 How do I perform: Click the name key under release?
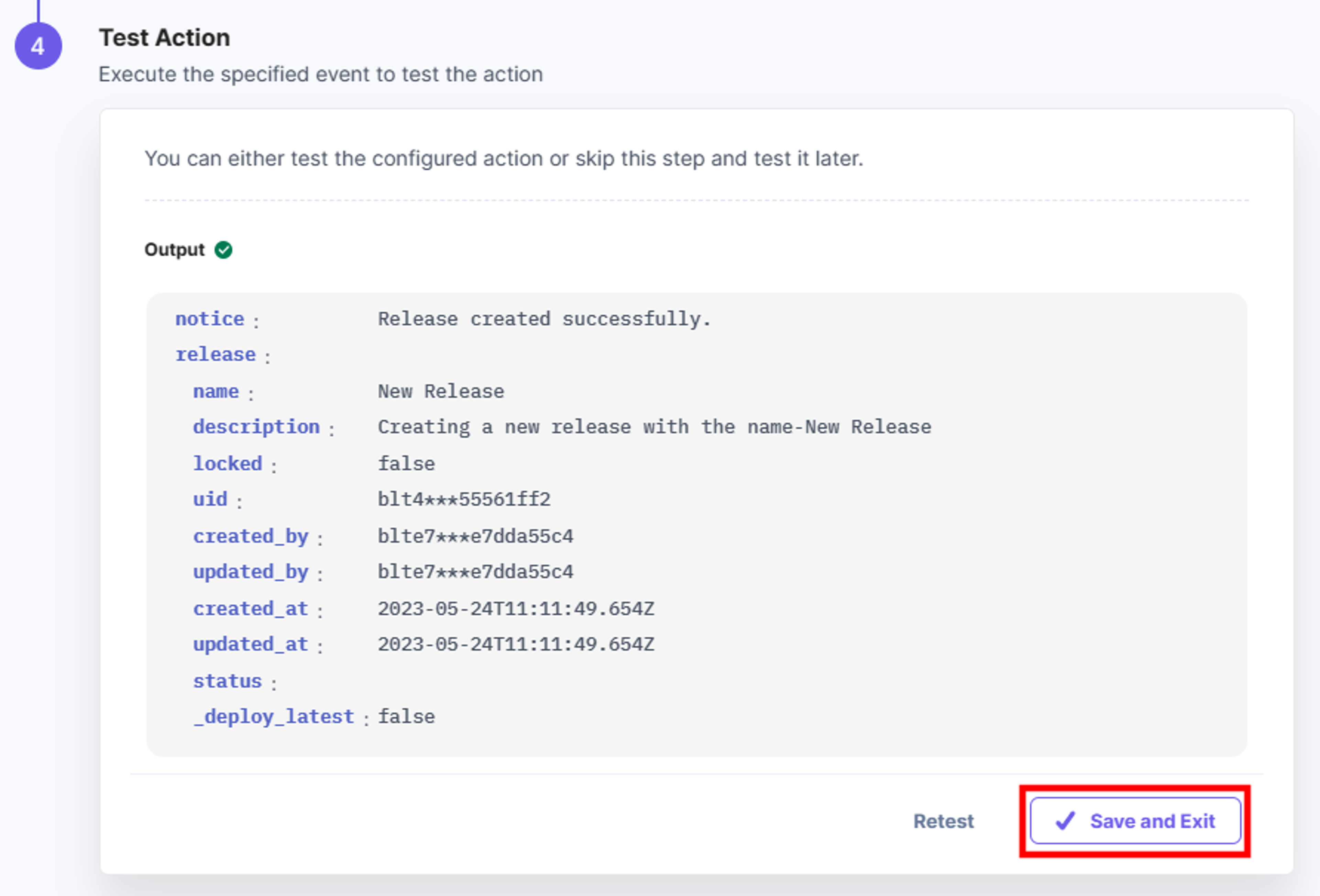click(x=216, y=392)
